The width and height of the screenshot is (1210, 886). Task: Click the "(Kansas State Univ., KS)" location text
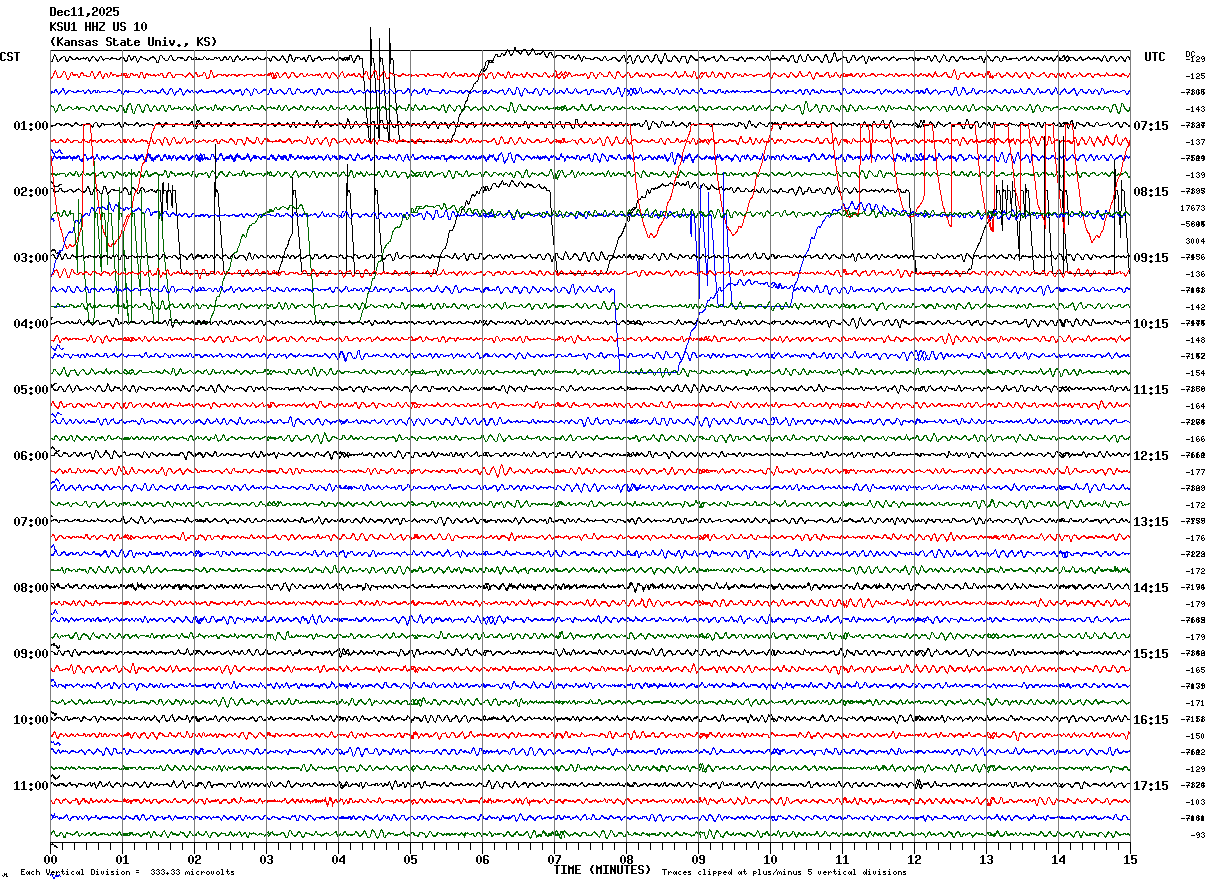pyautogui.click(x=133, y=42)
